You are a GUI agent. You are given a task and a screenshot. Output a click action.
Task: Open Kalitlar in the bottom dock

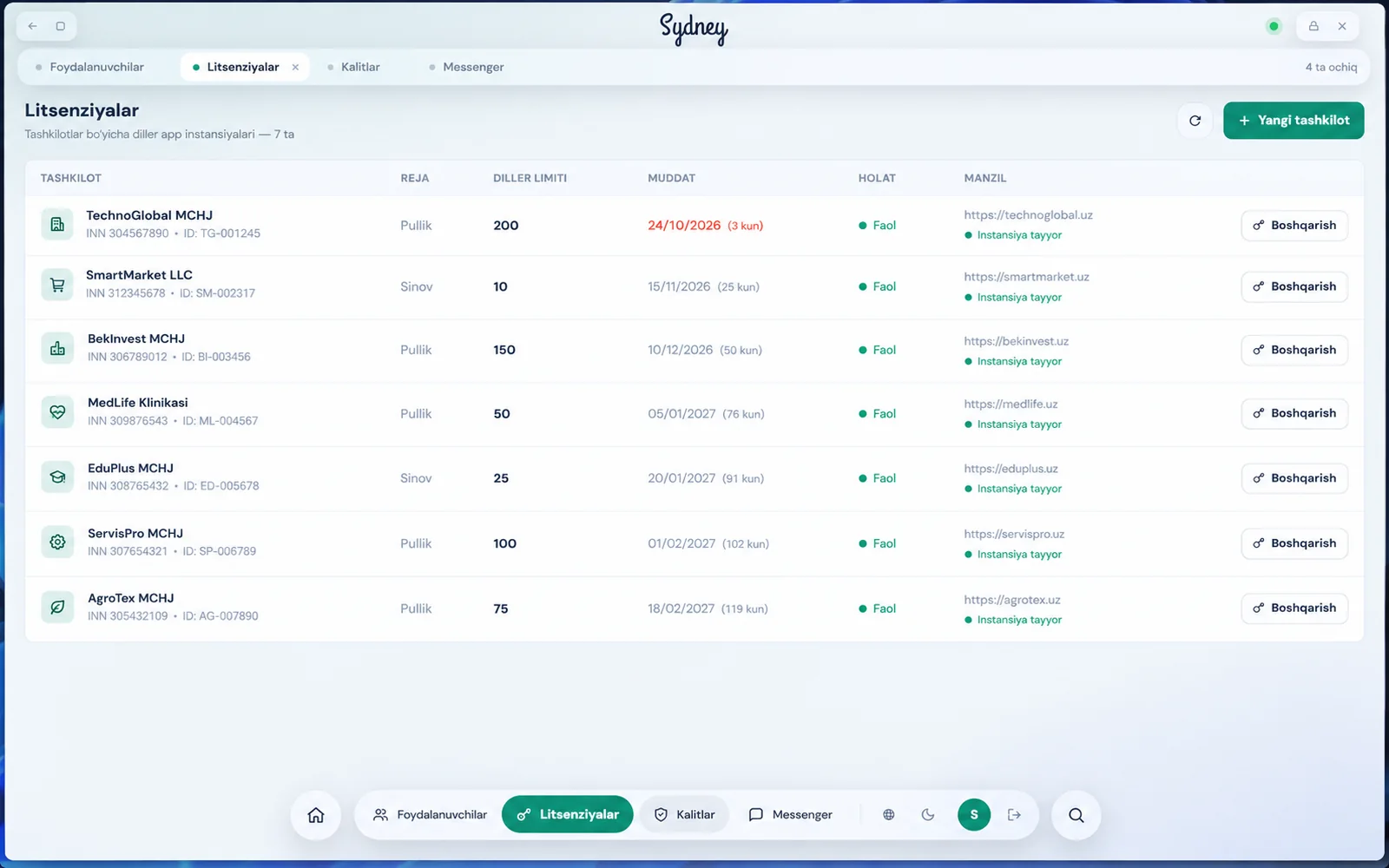[x=685, y=815]
